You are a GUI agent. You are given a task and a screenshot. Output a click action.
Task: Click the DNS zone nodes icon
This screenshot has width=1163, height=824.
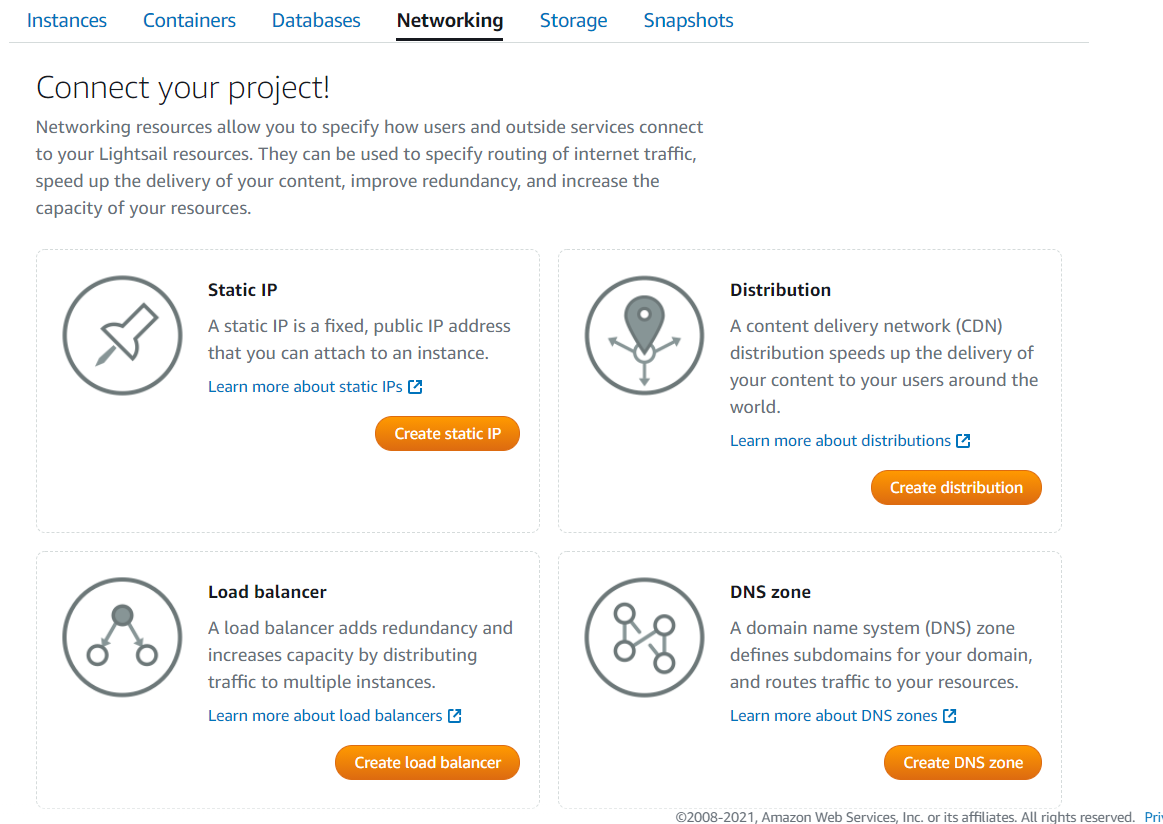point(644,637)
